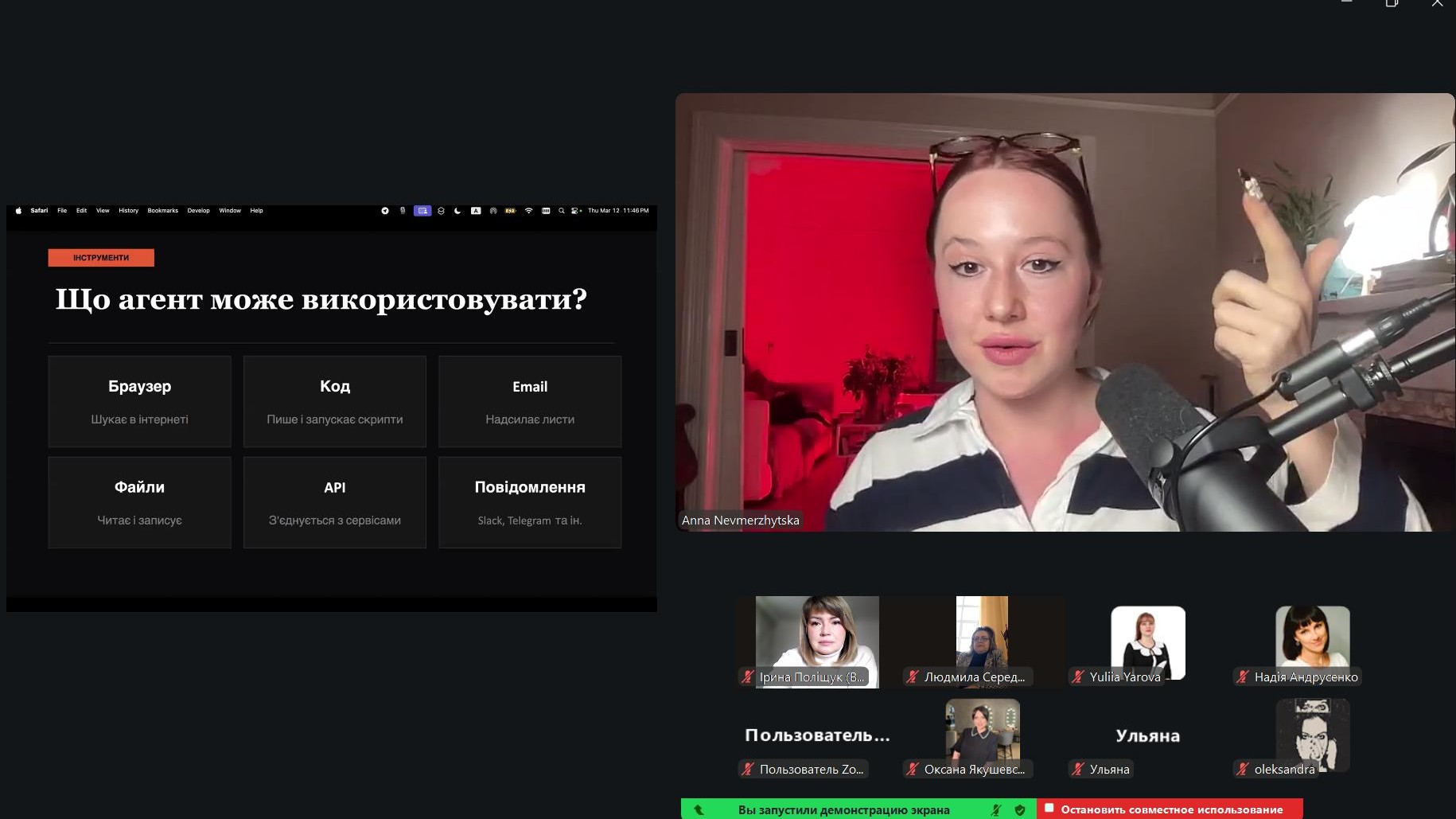Open Spotlight search magnifier icon
The height and width of the screenshot is (819, 1456).
pyautogui.click(x=562, y=211)
